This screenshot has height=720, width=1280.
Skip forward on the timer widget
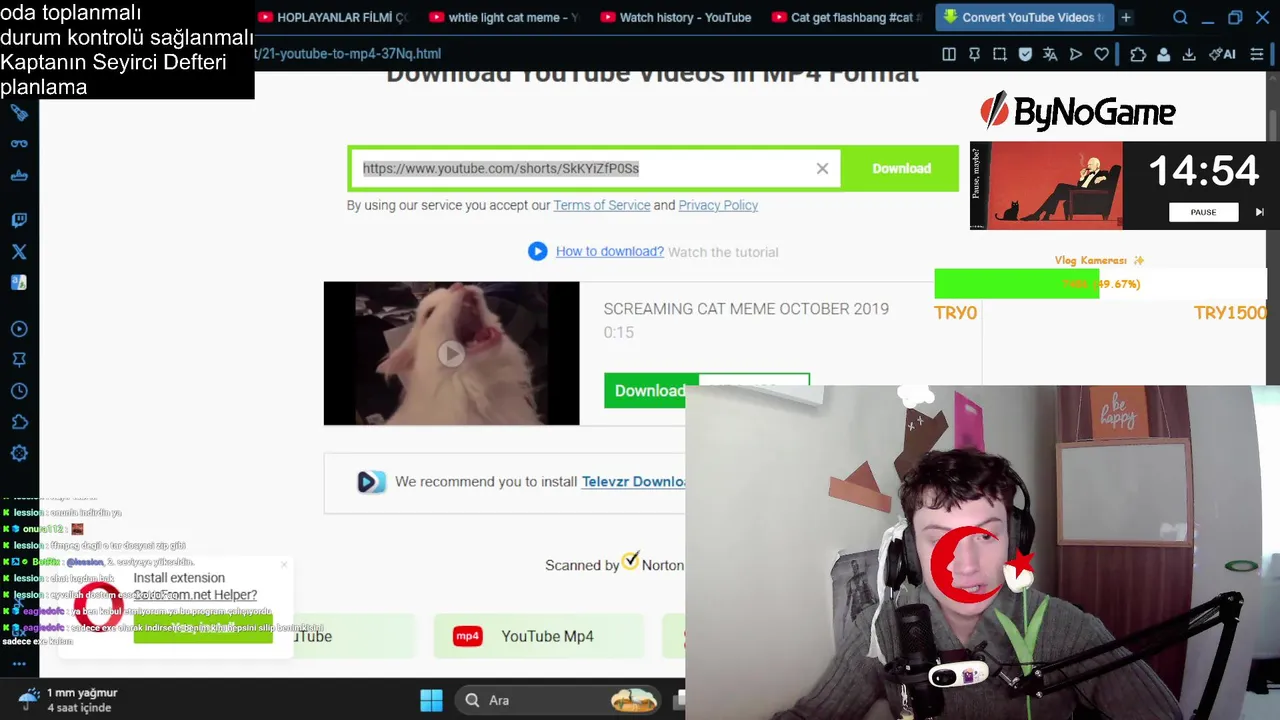coord(1260,212)
